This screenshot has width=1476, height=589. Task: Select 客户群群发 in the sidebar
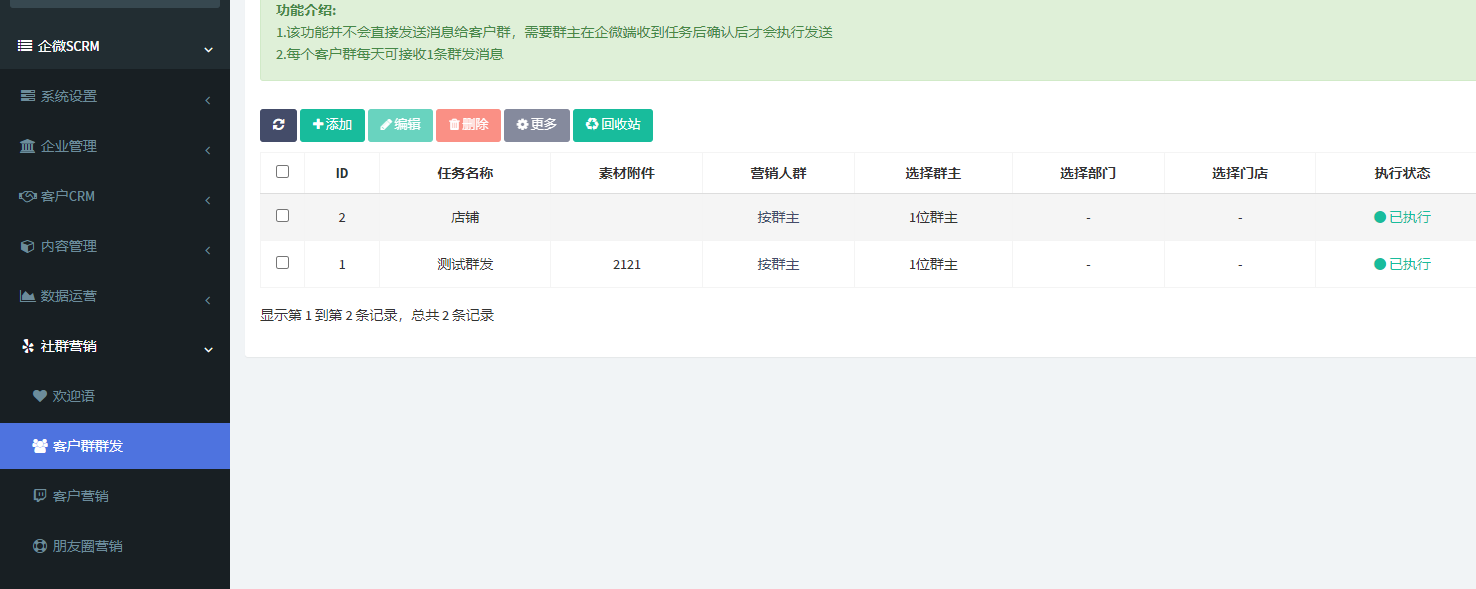87,446
